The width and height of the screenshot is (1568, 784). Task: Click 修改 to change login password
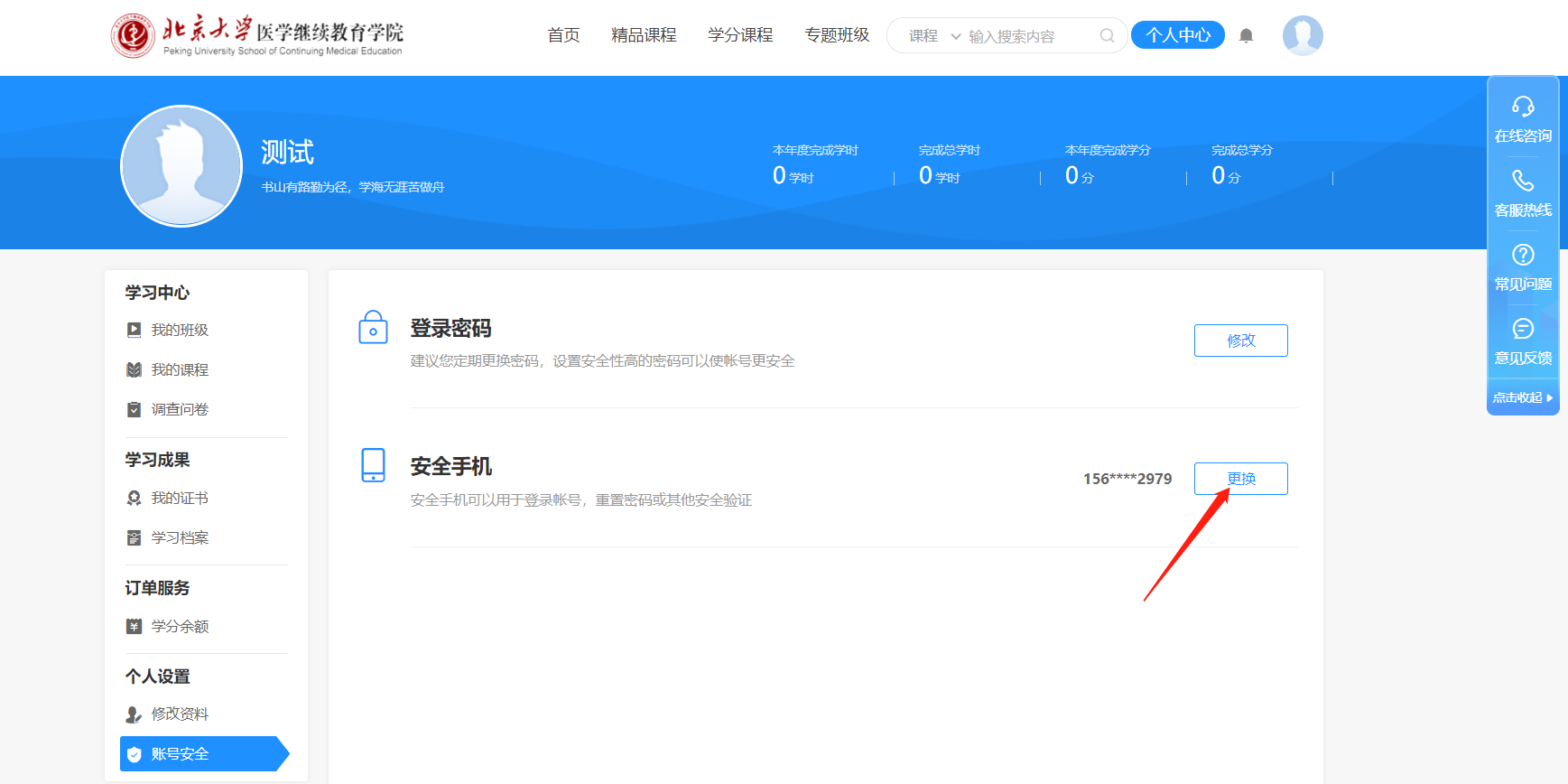[x=1241, y=341]
